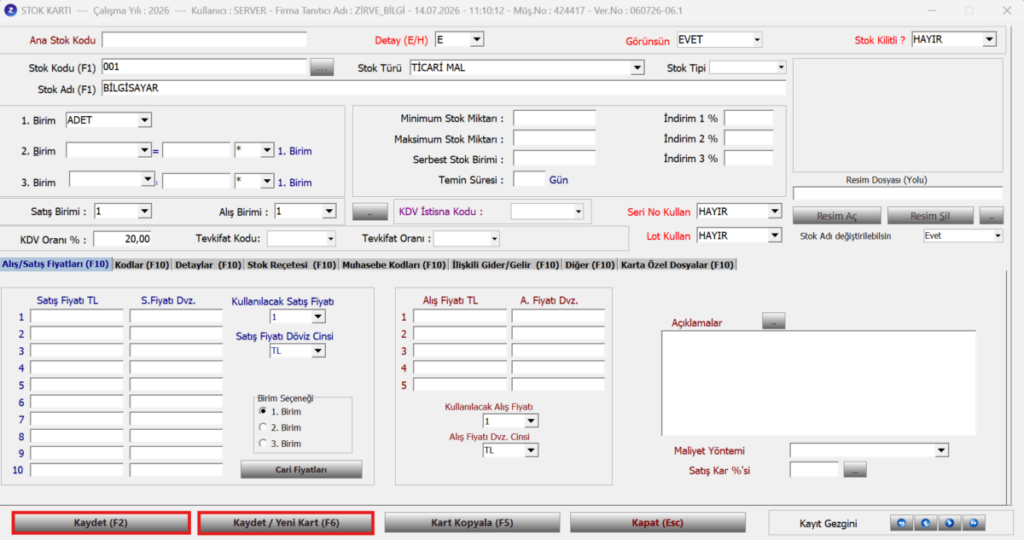The width and height of the screenshot is (1024, 540).
Task: Click small ellipsis button beside Resim Sil
Action: (991, 215)
